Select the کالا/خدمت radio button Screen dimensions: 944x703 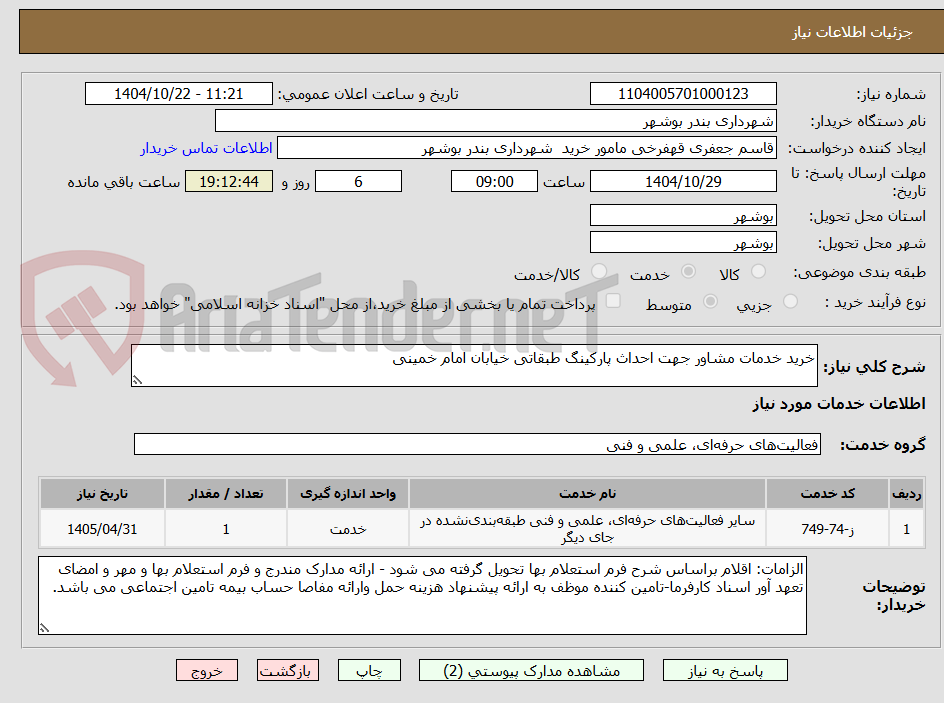click(599, 271)
